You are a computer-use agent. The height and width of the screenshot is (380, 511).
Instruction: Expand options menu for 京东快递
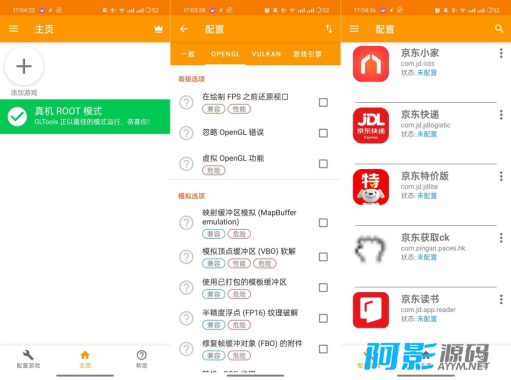coord(501,115)
